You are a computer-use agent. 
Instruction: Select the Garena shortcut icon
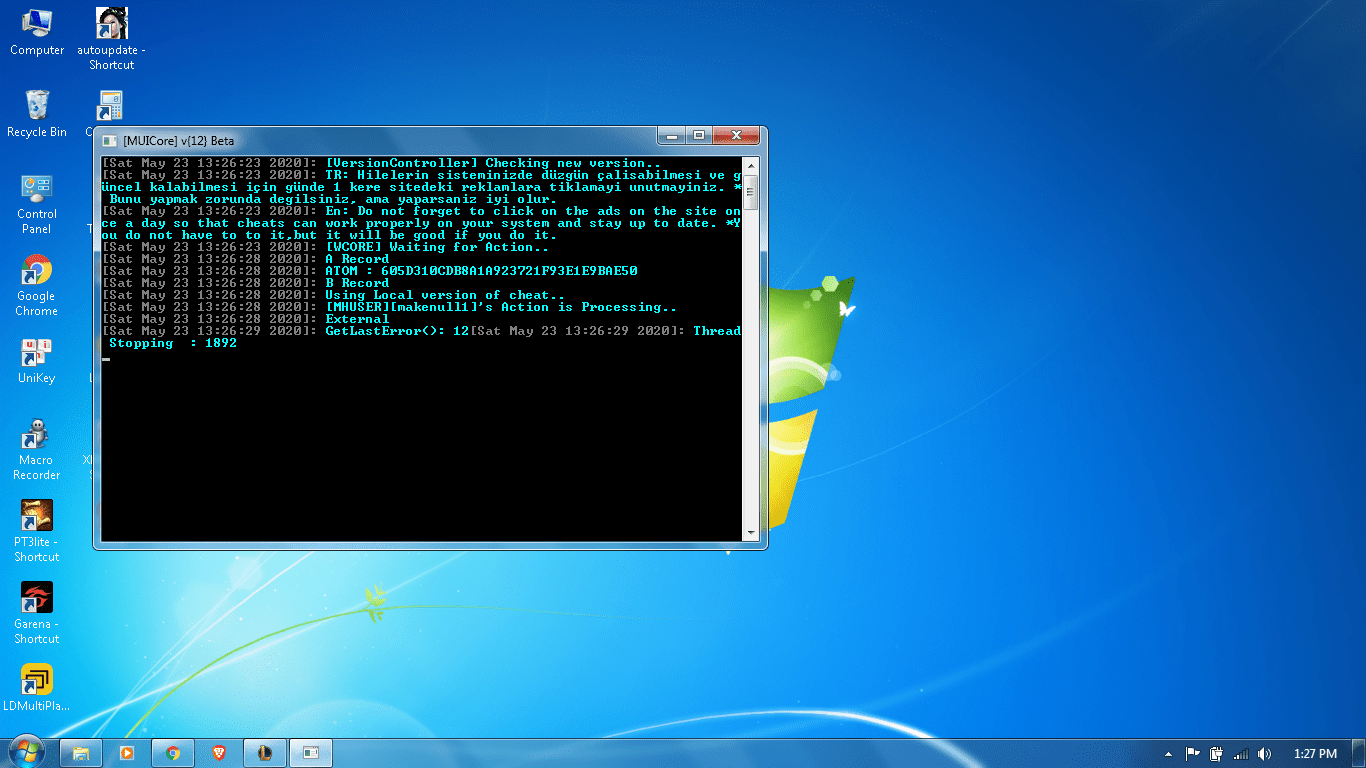(37, 614)
